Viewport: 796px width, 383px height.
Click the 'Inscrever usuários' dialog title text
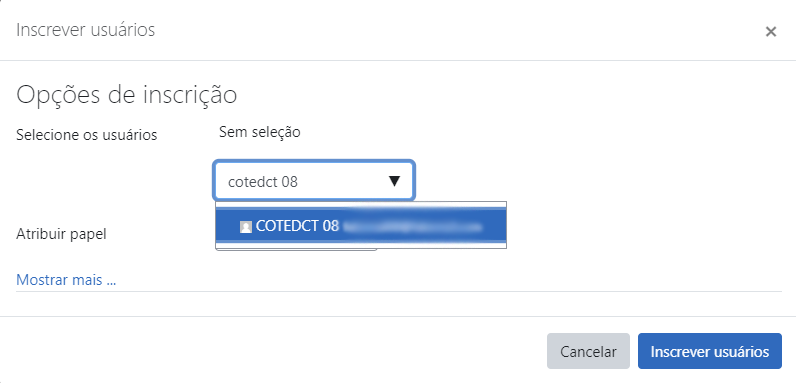(85, 30)
